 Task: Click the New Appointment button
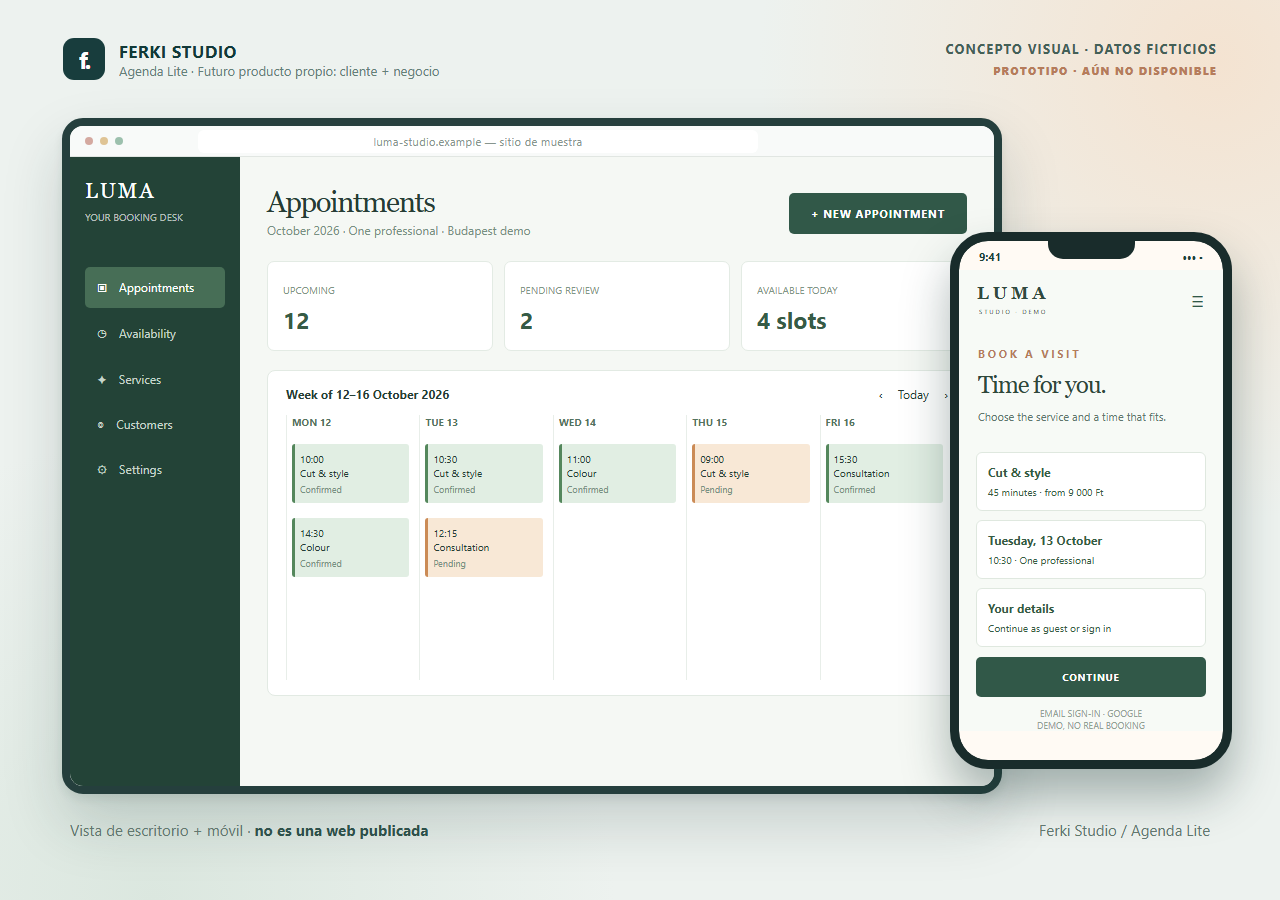click(x=878, y=214)
